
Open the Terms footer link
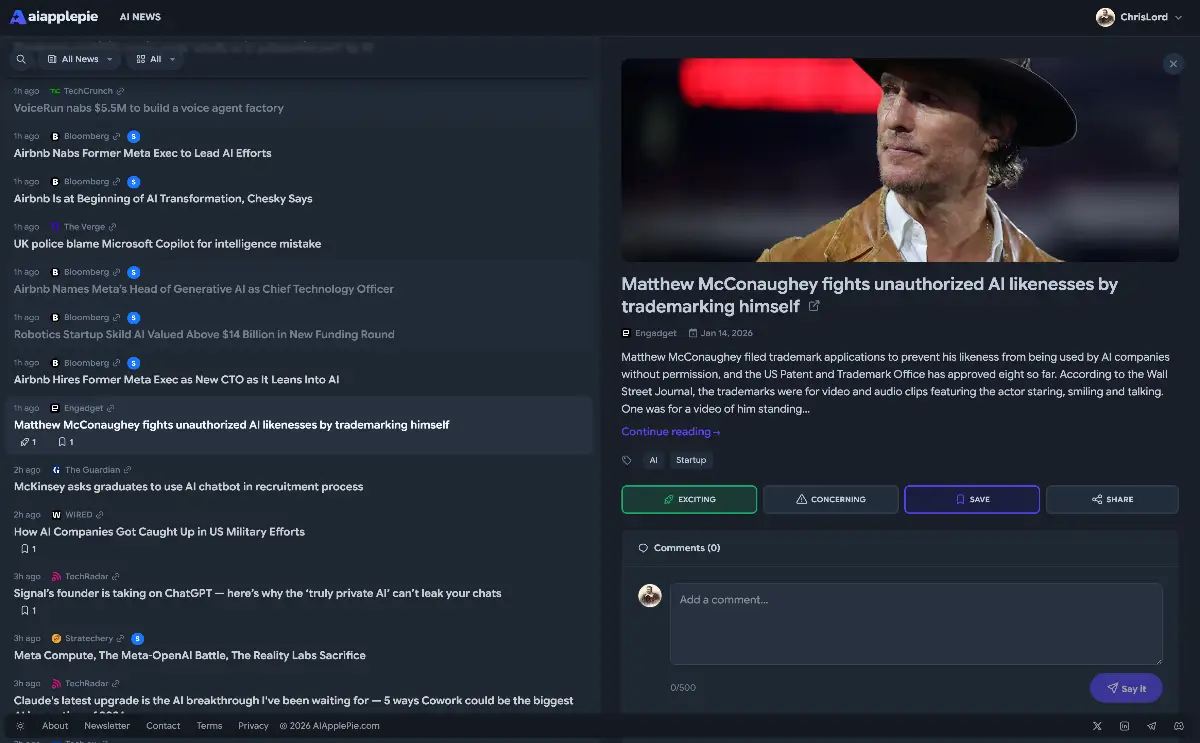209,726
